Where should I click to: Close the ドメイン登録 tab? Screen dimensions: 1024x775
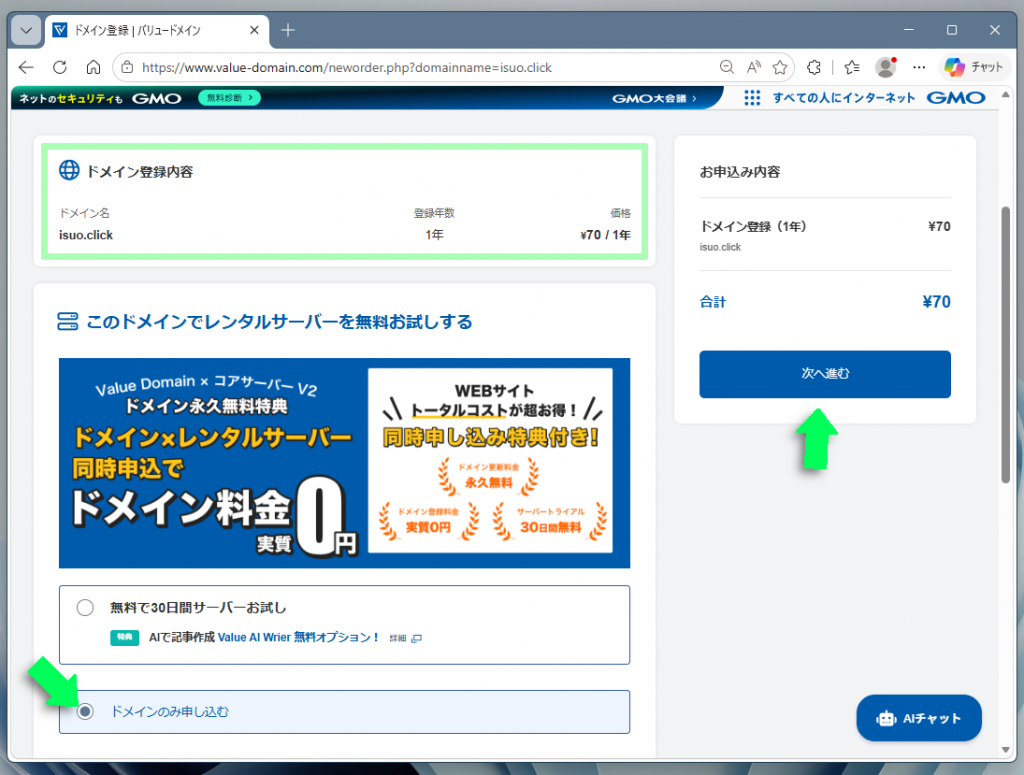pos(254,30)
